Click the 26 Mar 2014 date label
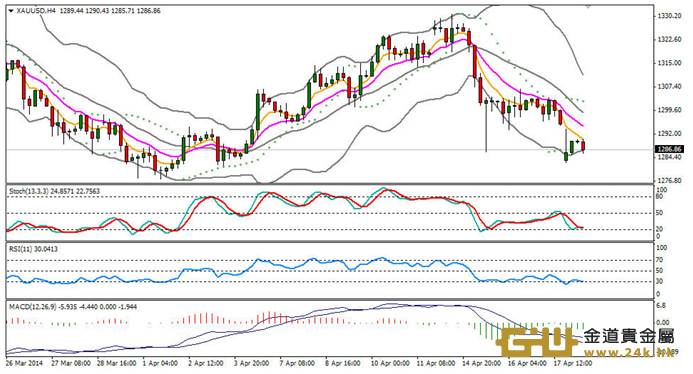The width and height of the screenshot is (693, 374). [x=24, y=363]
